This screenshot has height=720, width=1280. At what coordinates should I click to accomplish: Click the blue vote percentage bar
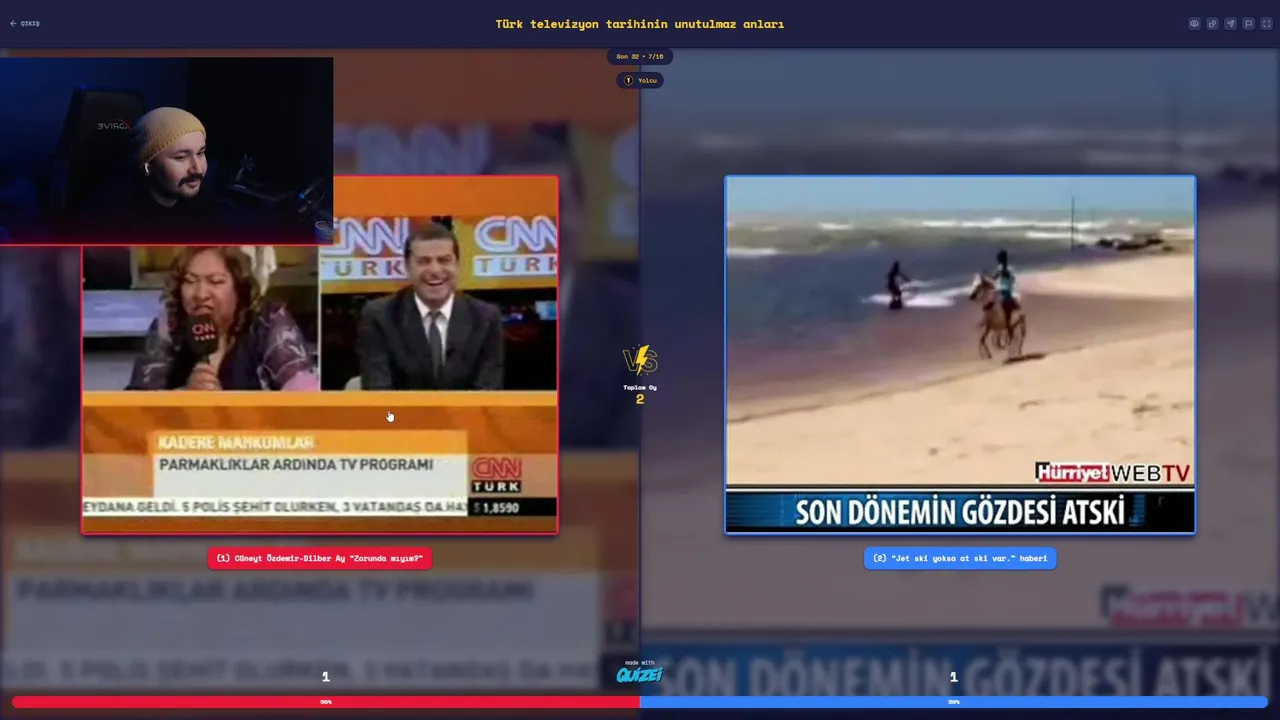(954, 702)
